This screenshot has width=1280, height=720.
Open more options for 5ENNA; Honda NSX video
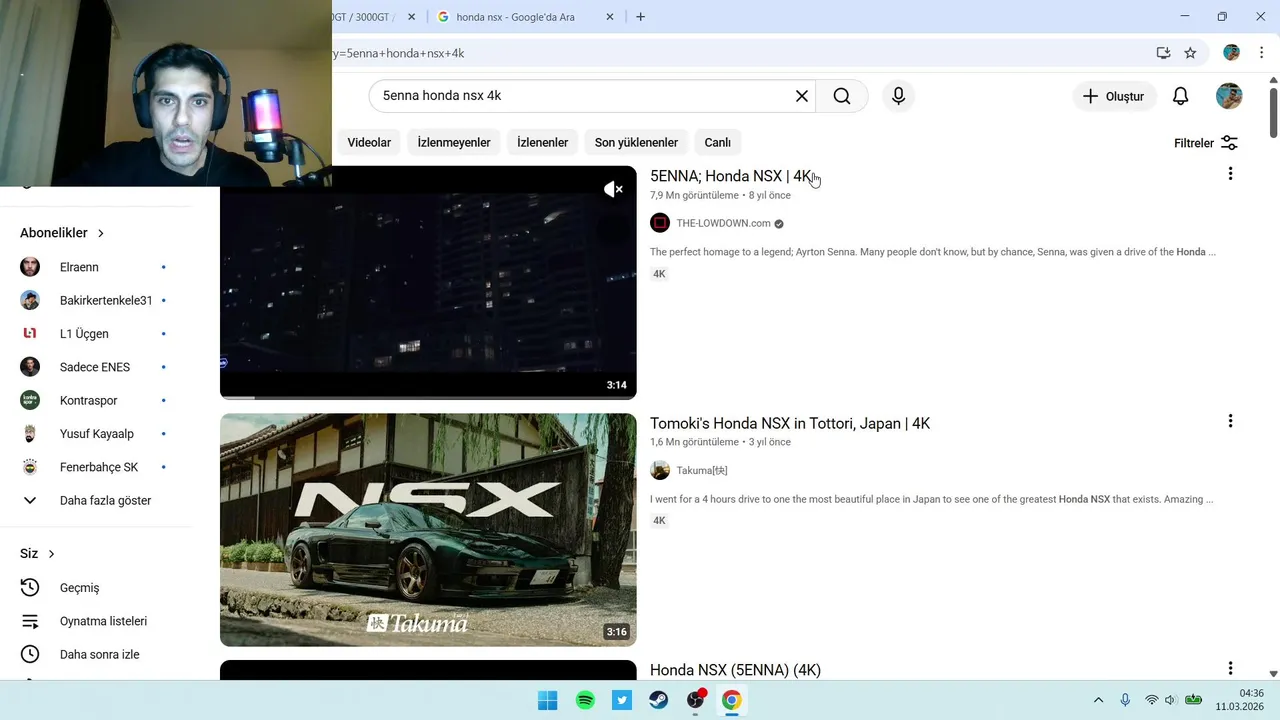[1230, 174]
